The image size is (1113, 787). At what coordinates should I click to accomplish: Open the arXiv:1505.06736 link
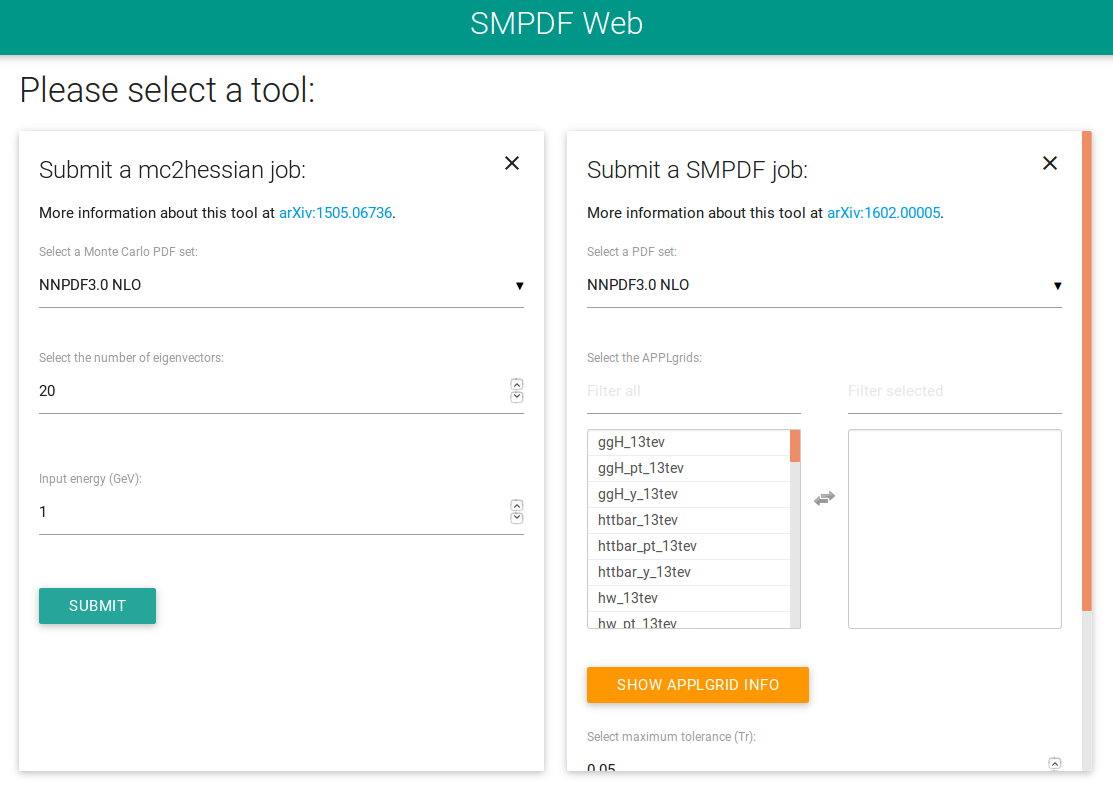point(335,213)
